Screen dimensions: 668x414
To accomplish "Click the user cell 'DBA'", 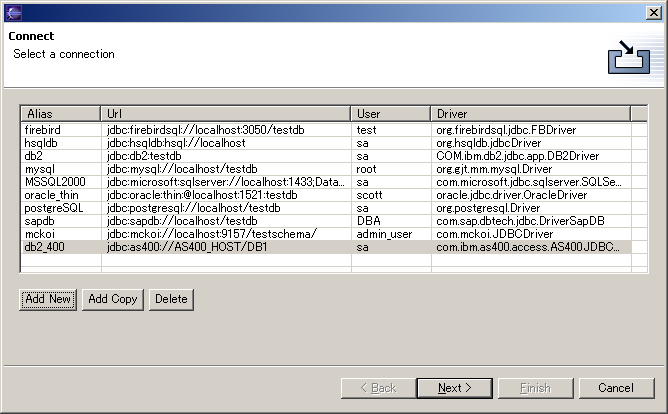I will click(x=369, y=221).
